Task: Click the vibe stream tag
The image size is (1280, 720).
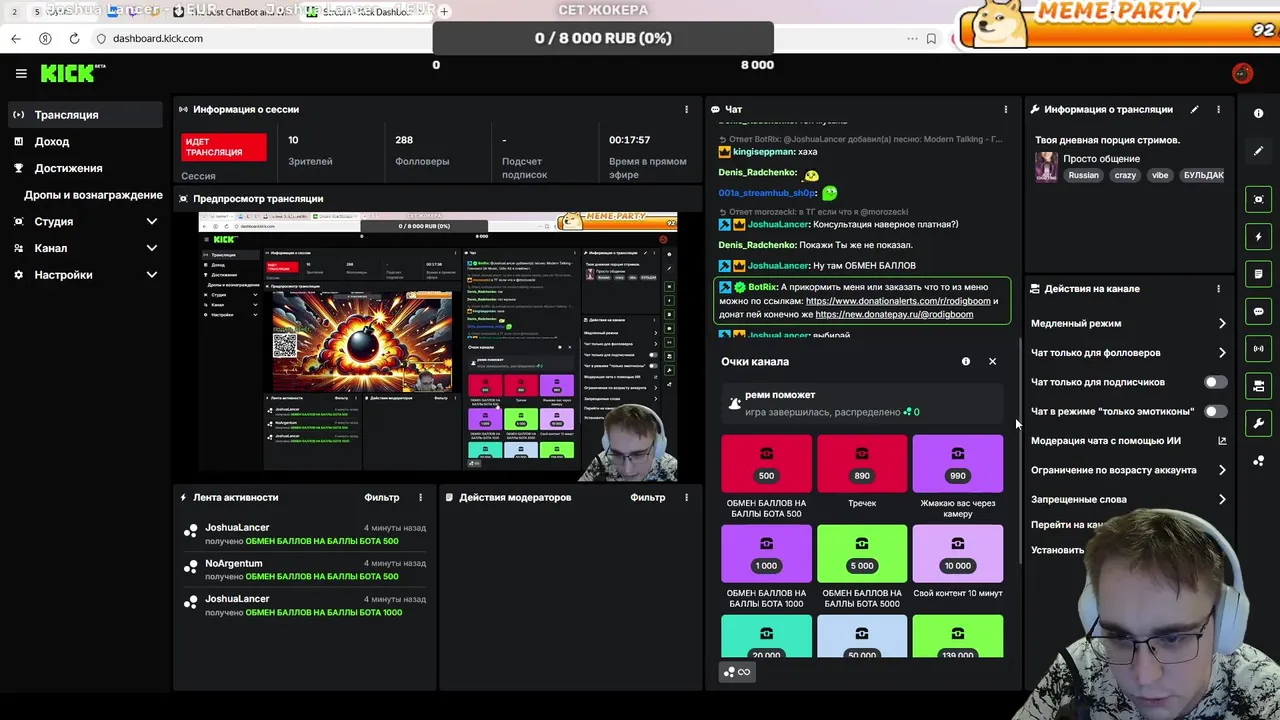Action: tap(1160, 175)
